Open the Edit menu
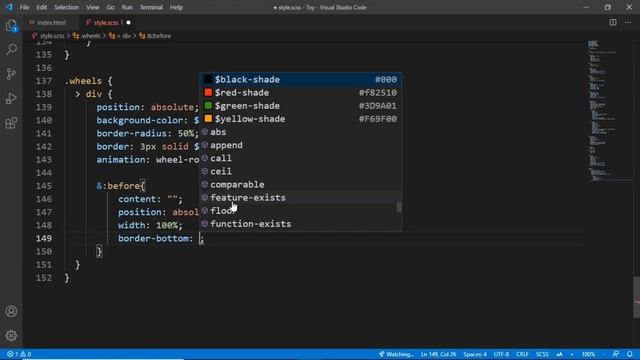Screen dimensions: 640x360 pos(42,7)
